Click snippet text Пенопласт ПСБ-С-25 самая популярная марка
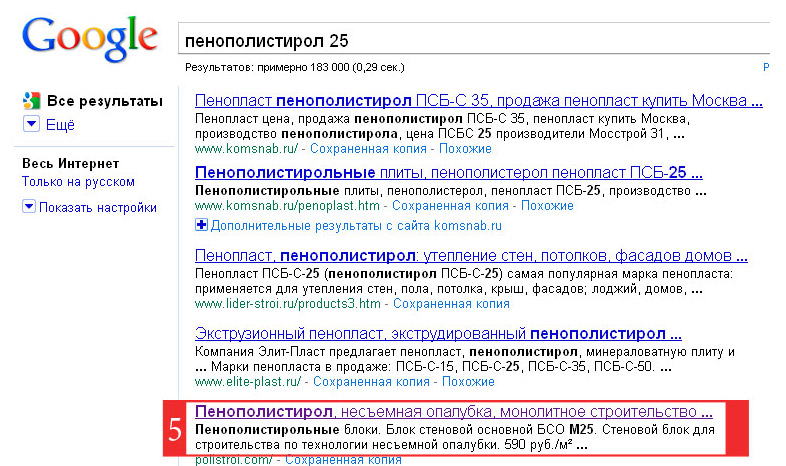Image resolution: width=786 pixels, height=466 pixels. (464, 282)
